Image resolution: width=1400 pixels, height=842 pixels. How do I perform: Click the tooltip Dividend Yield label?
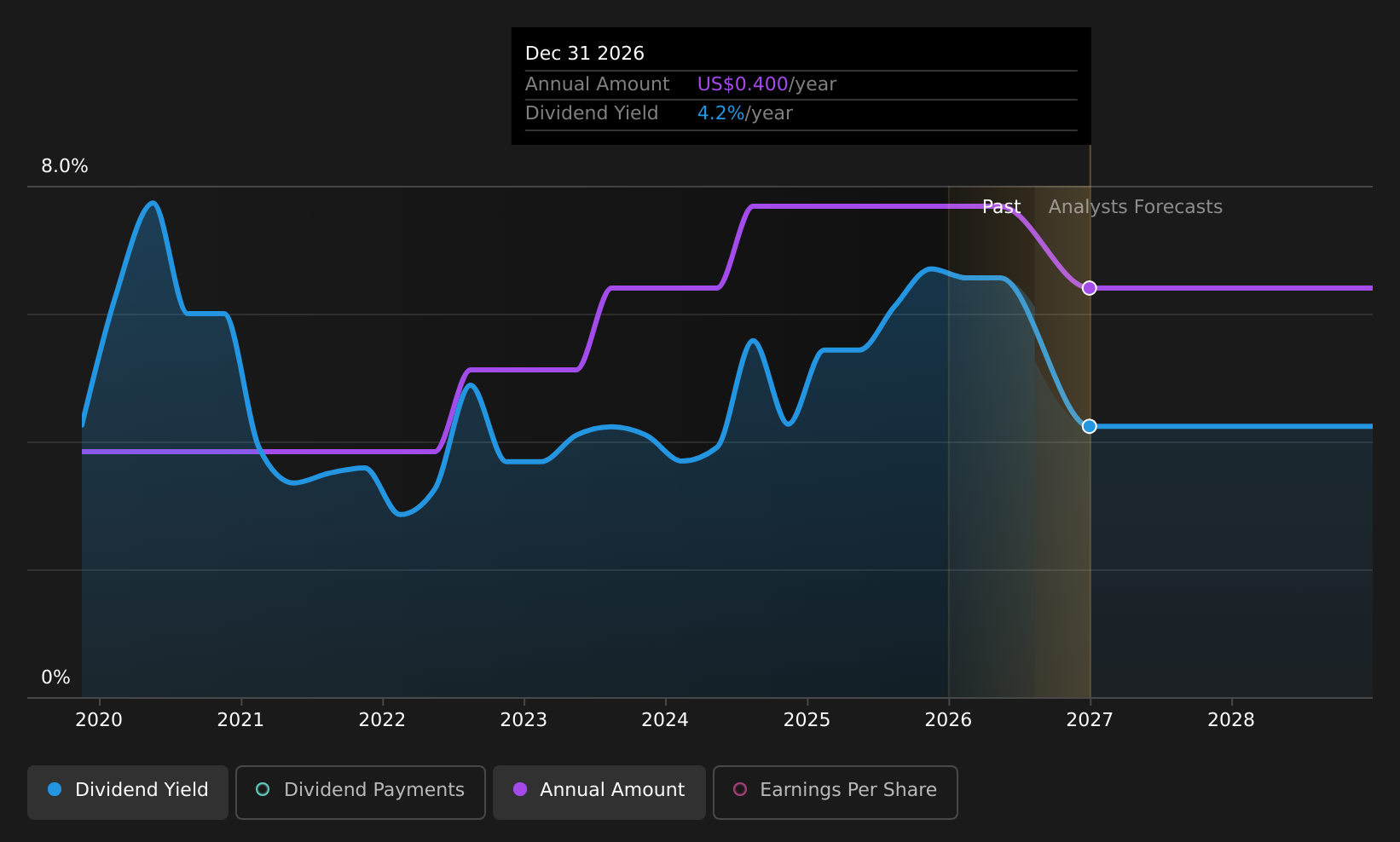(592, 113)
